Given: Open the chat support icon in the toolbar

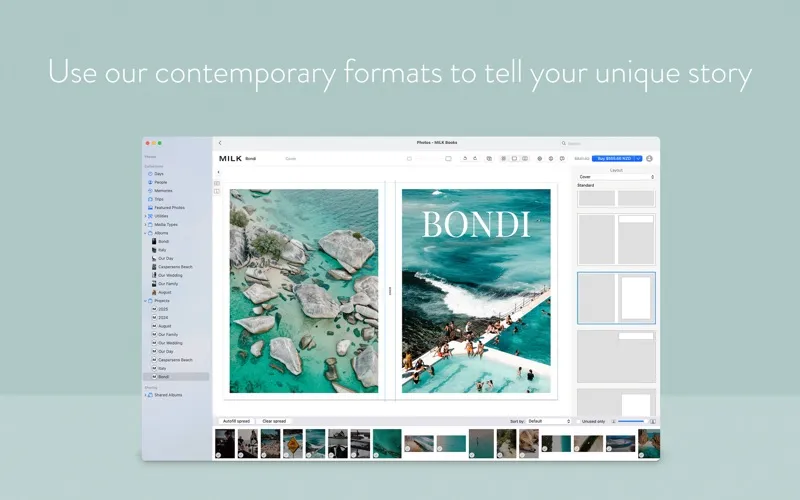Looking at the screenshot, I should 562,159.
